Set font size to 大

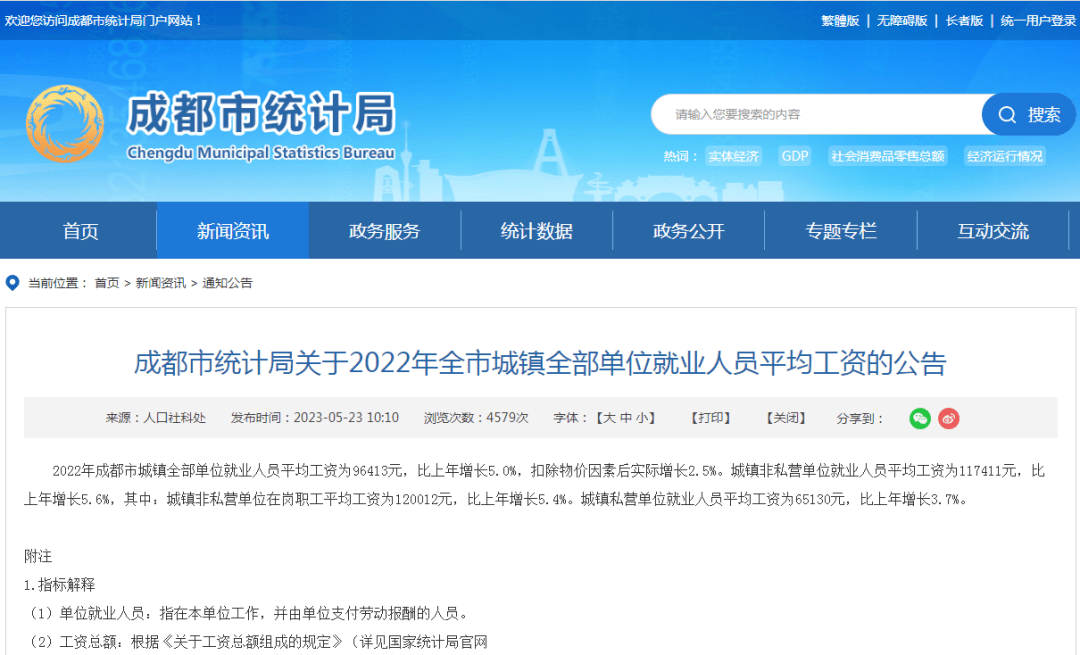pos(610,418)
